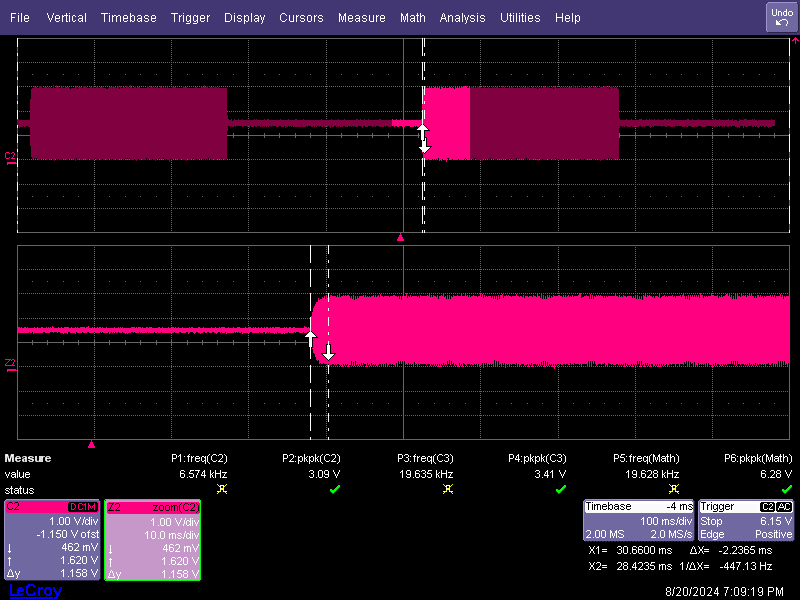
Task: Open the Trigger descriptor box
Action: 746,520
